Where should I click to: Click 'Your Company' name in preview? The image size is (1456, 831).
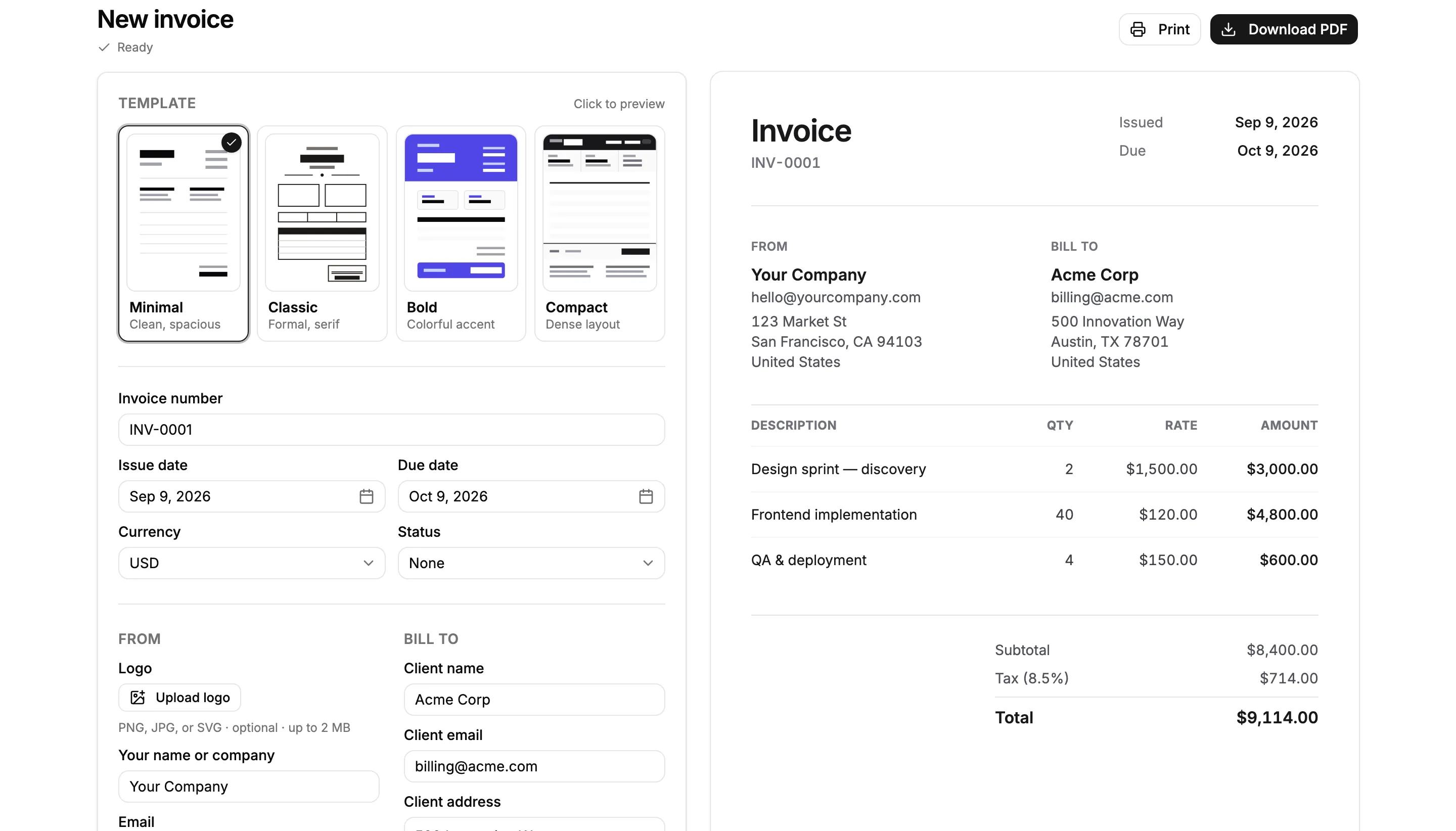[x=808, y=275]
